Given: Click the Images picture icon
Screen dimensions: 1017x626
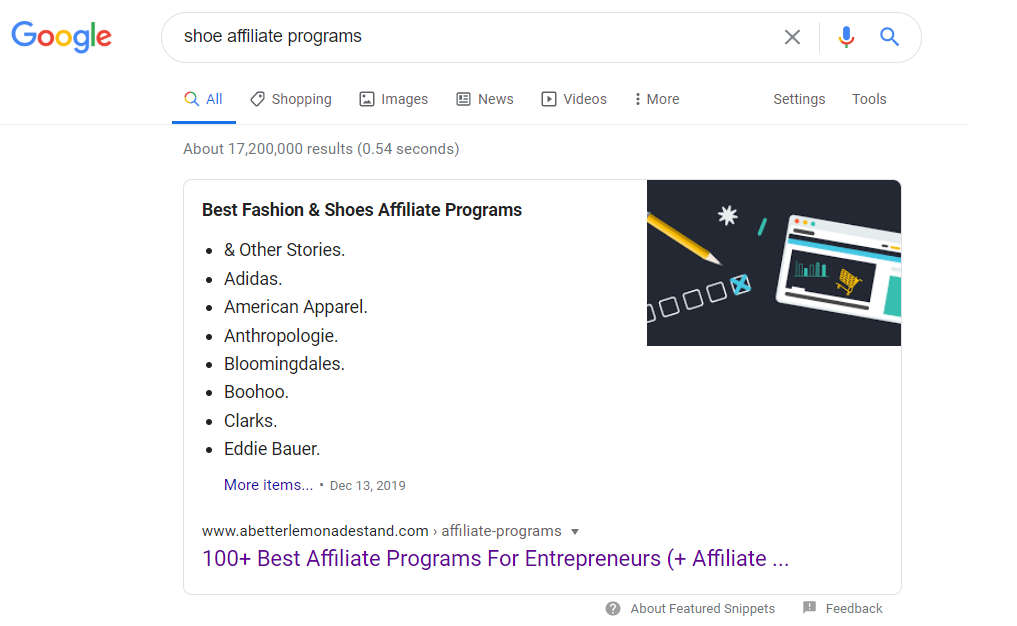Looking at the screenshot, I should pyautogui.click(x=367, y=99).
